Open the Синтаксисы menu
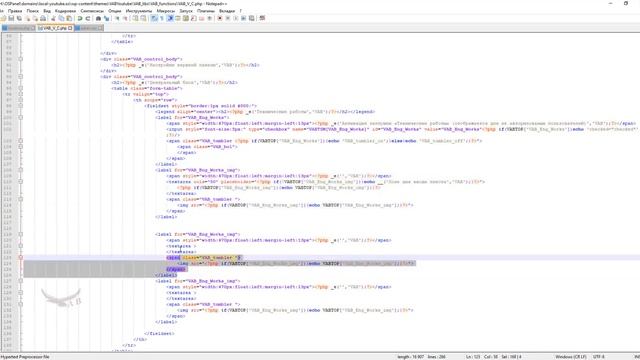Screen dimensions: 640x360 point(92,11)
